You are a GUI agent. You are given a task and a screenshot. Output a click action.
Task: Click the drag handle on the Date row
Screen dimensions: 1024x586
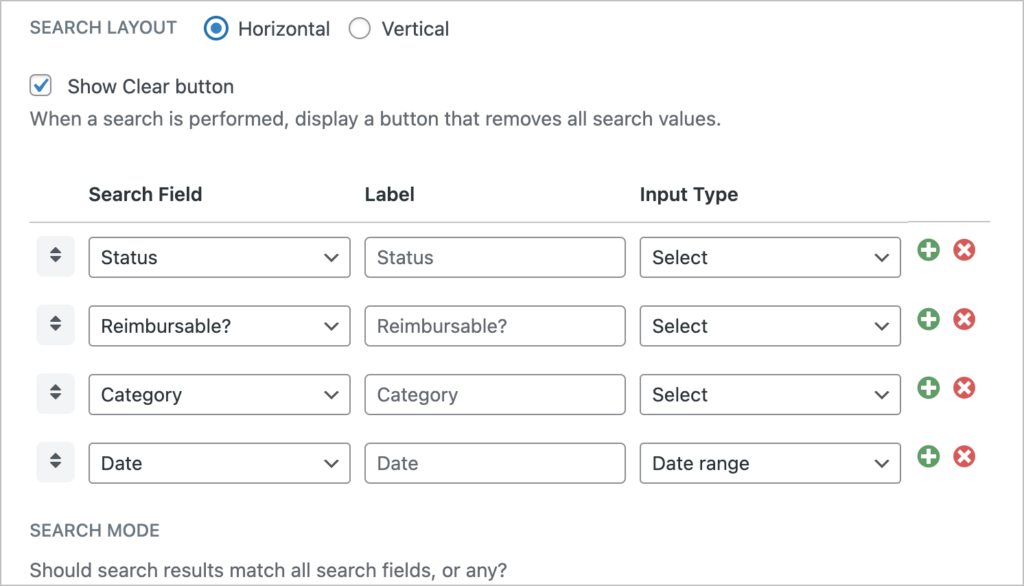(55, 462)
